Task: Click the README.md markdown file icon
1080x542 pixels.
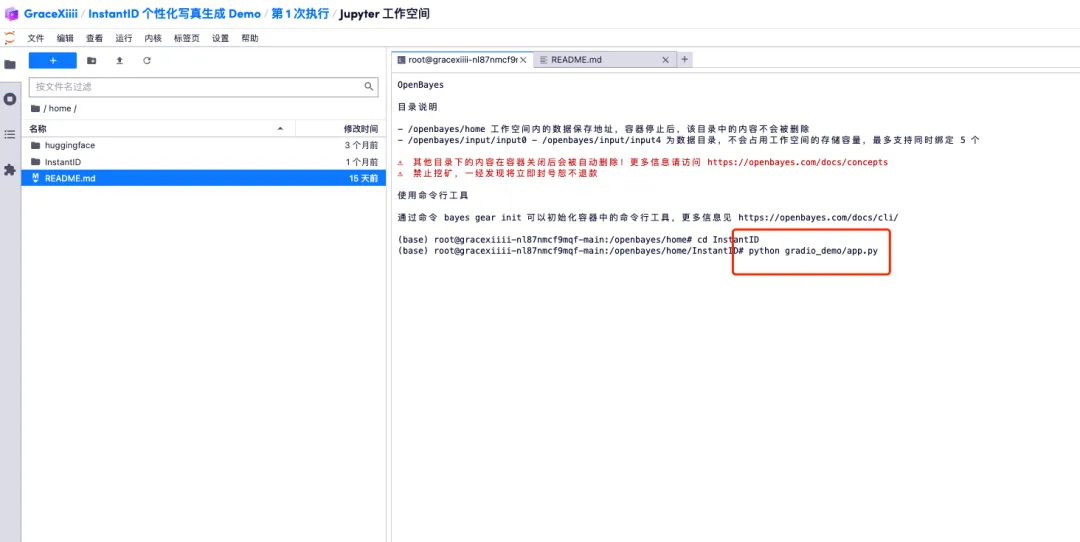Action: (36, 178)
